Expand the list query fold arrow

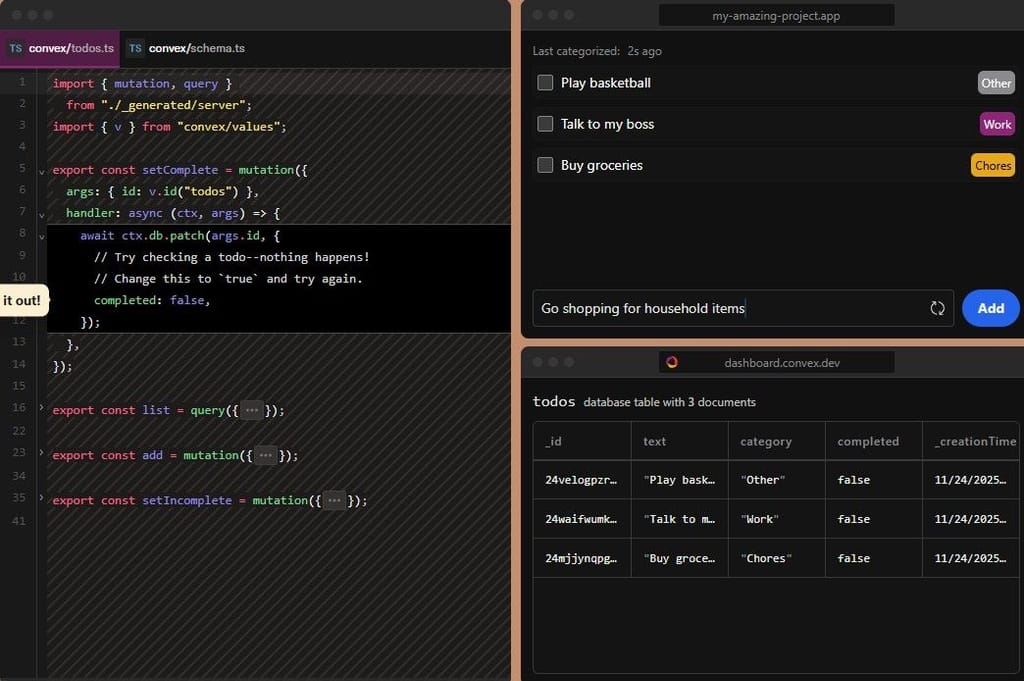coord(41,408)
